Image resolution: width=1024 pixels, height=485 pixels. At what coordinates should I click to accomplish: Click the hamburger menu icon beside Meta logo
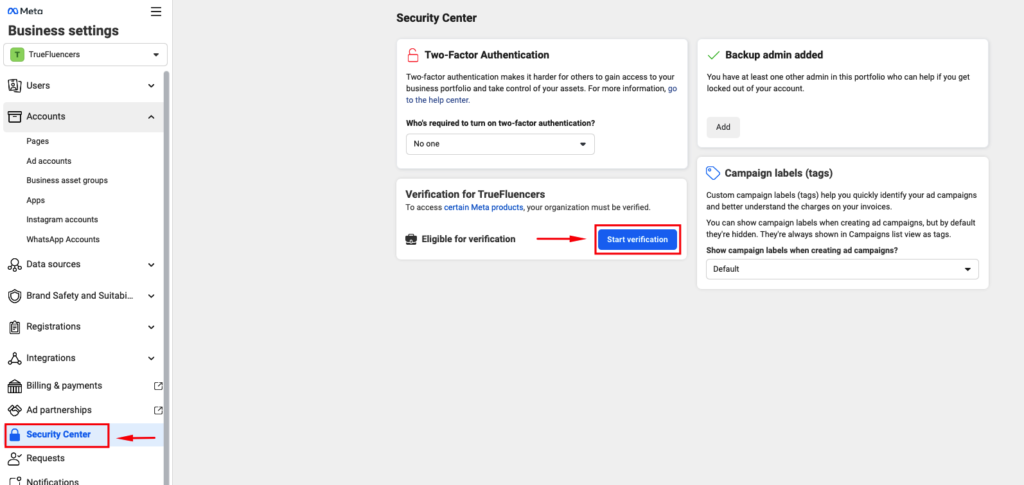coord(155,11)
